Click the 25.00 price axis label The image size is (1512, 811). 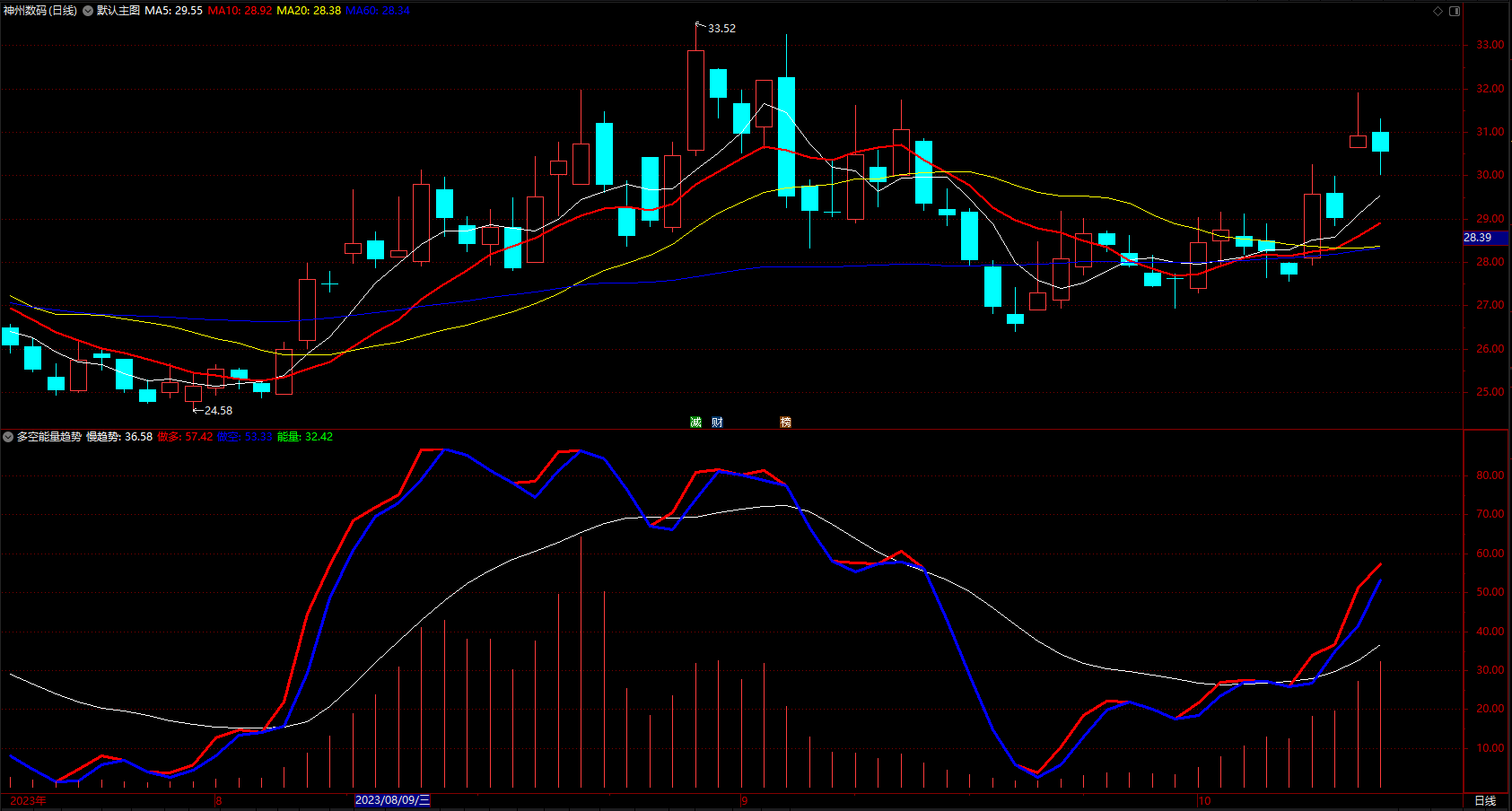click(1490, 392)
